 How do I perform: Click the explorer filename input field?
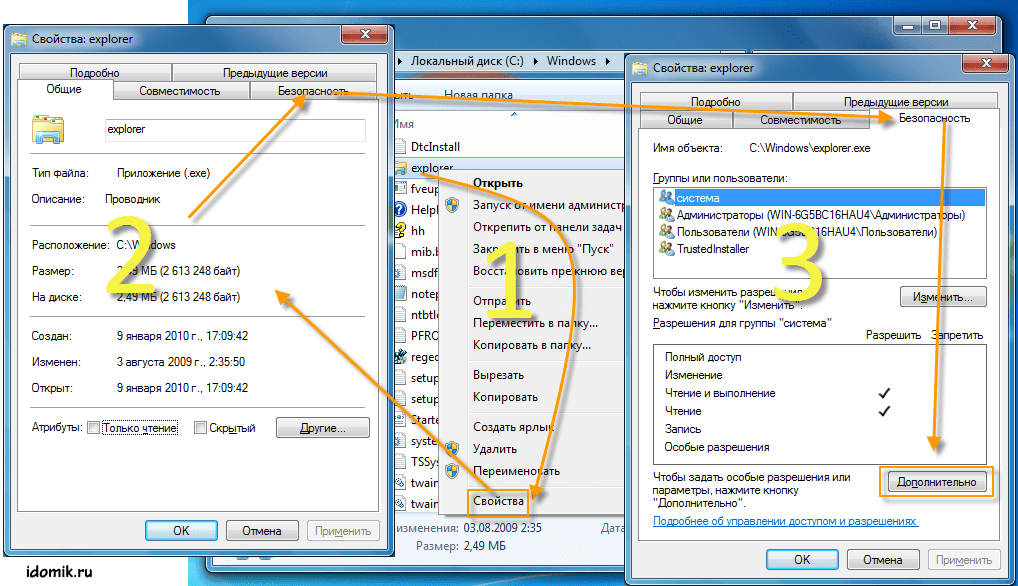tap(235, 130)
